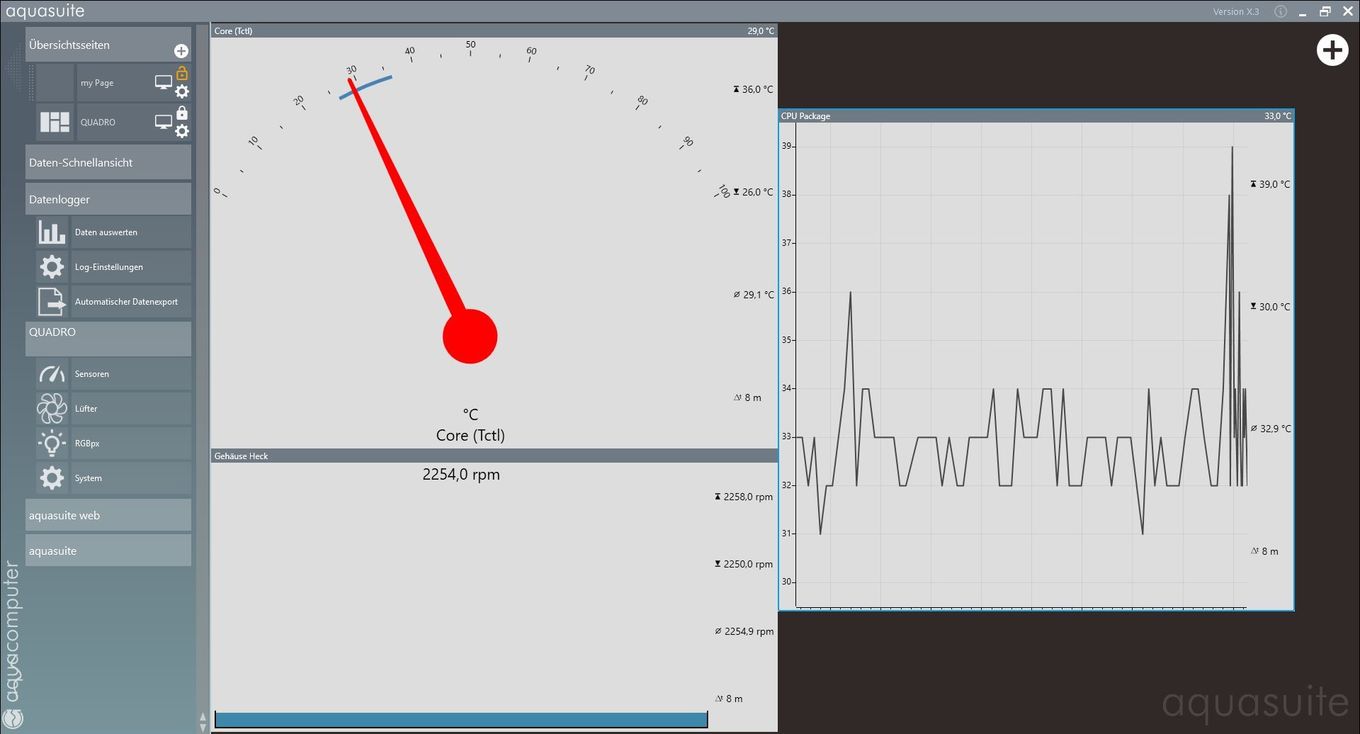Click the sidebar scroll arrows at bottom
The height and width of the screenshot is (734, 1360).
(203, 721)
